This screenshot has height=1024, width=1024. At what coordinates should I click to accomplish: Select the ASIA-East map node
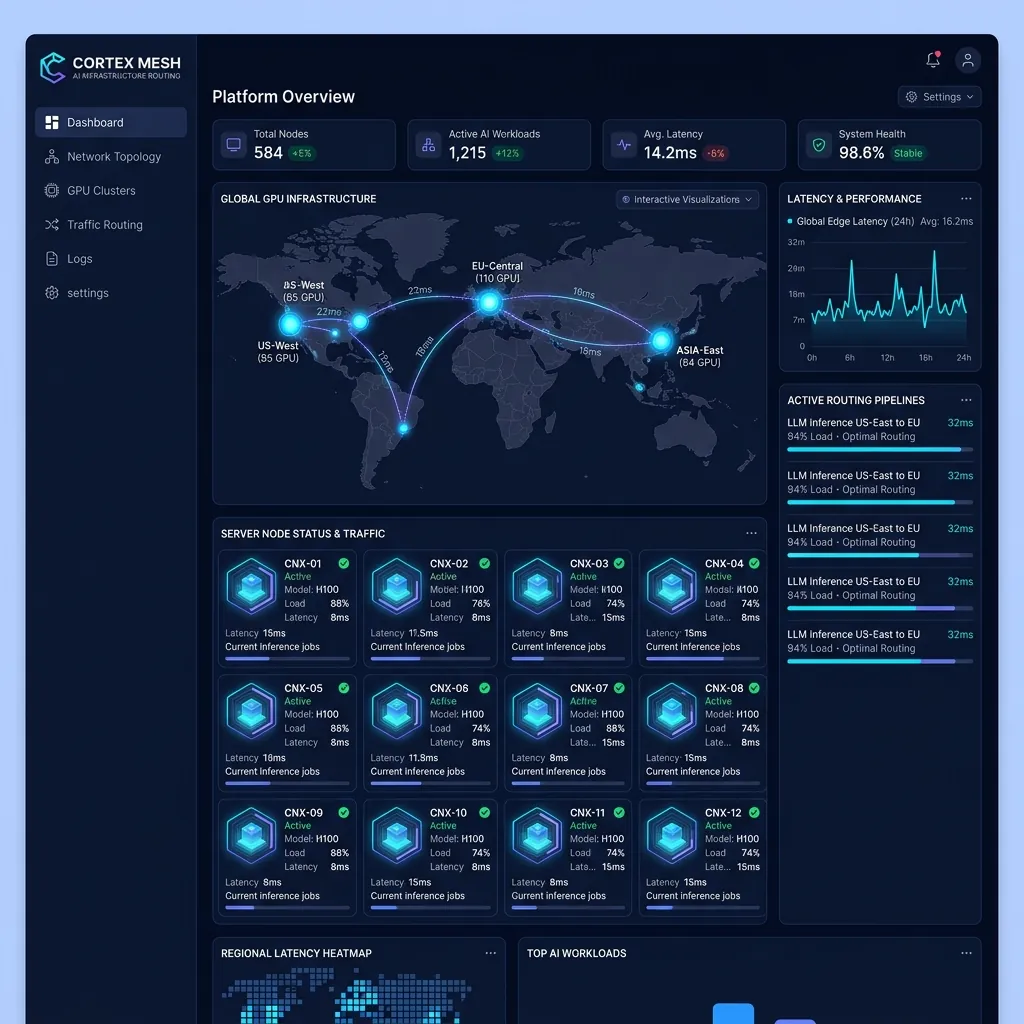point(661,340)
